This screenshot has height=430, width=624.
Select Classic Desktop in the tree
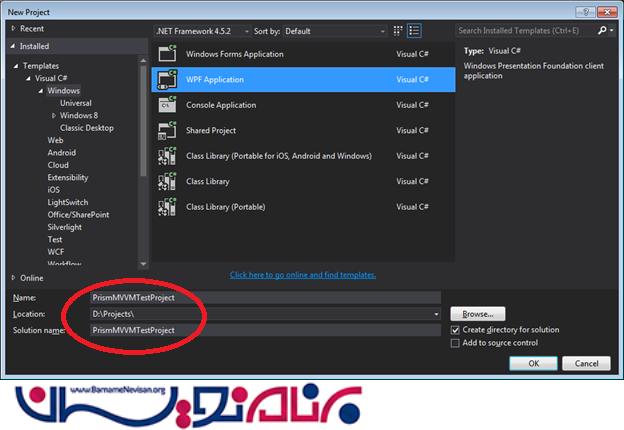pyautogui.click(x=87, y=128)
